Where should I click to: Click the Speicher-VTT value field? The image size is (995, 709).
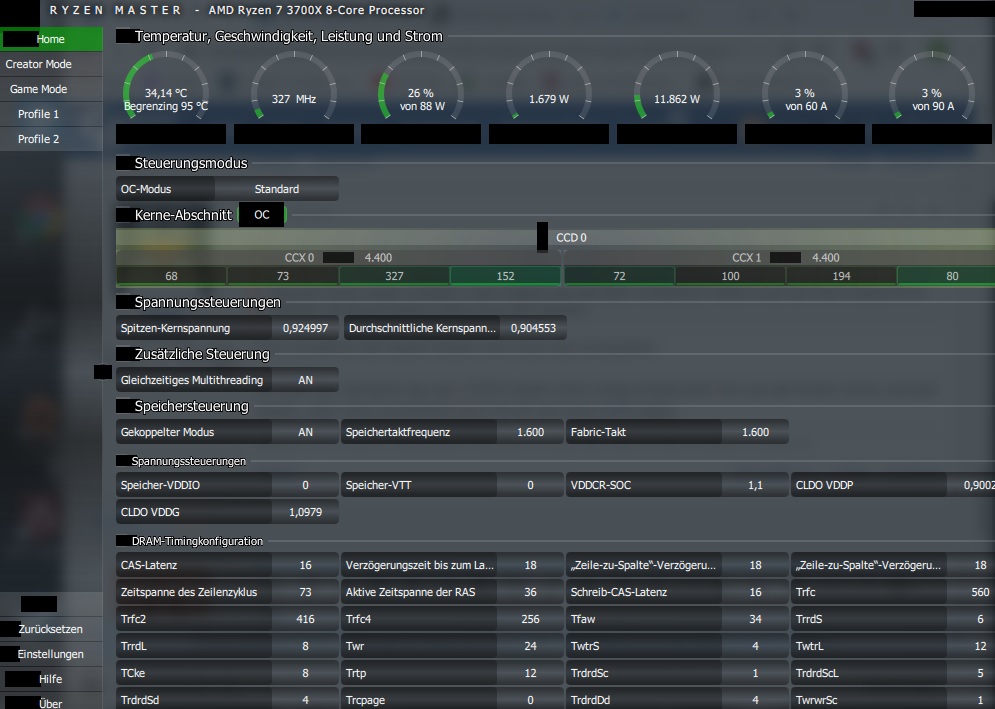coord(530,485)
